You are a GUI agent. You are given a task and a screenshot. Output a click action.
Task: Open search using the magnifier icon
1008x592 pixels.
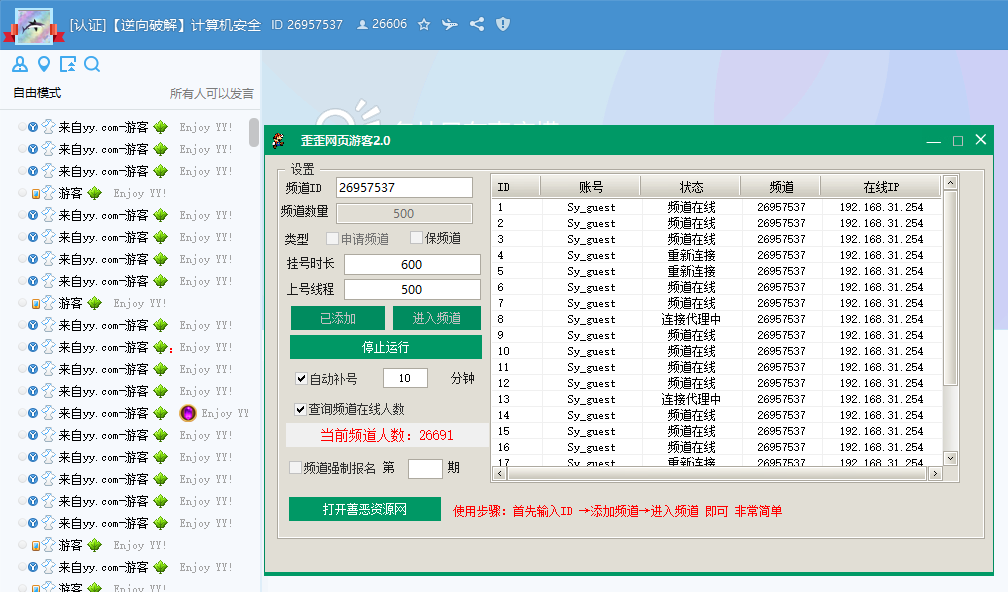pos(92,63)
